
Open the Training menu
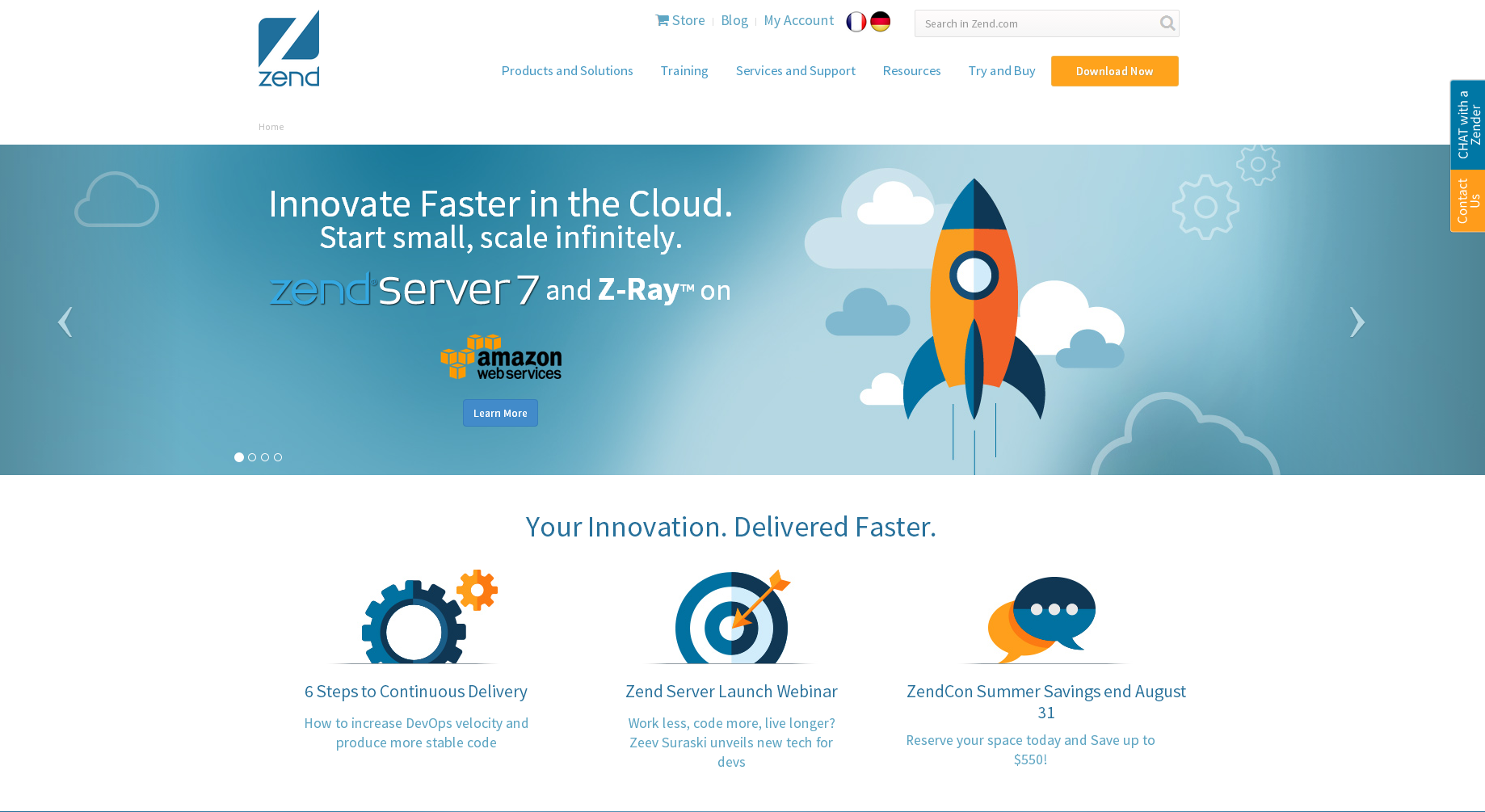(684, 71)
